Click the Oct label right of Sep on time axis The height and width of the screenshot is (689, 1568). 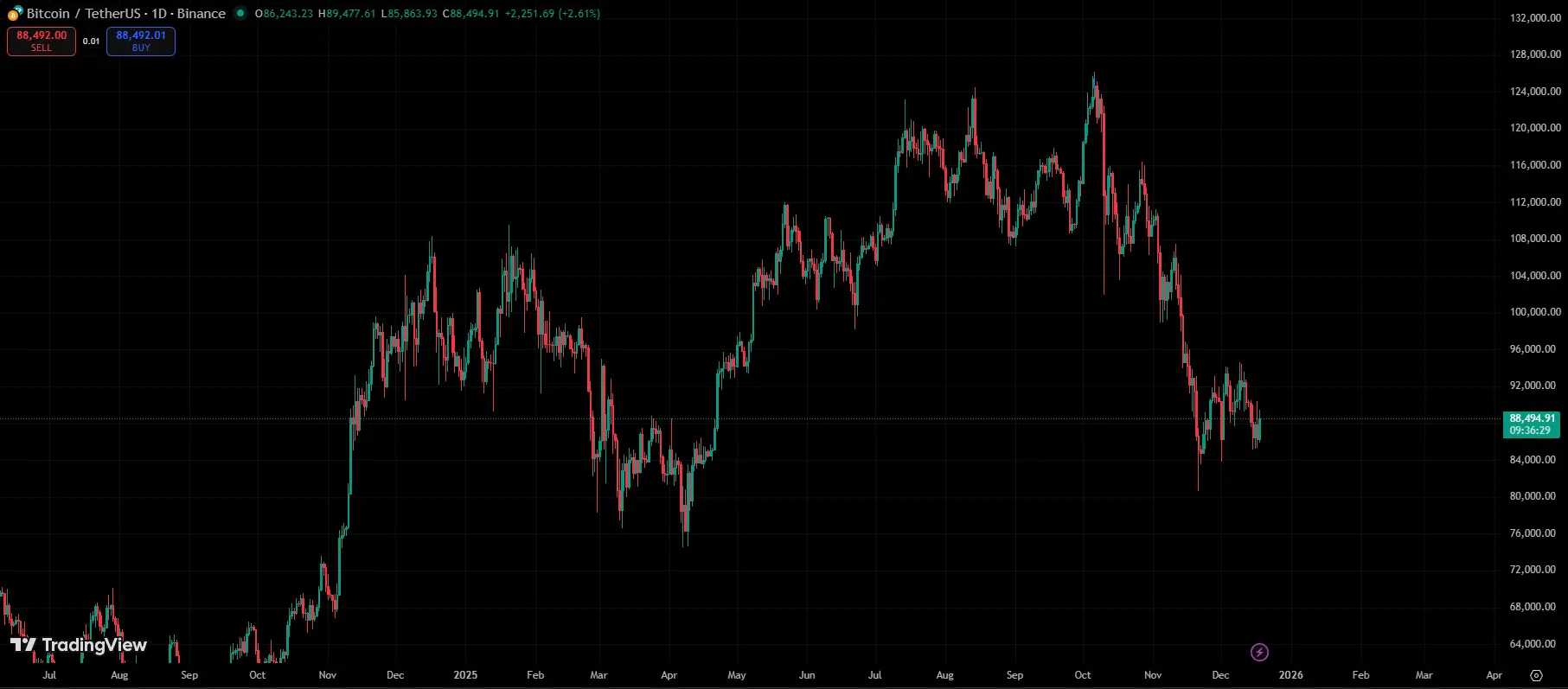pyautogui.click(x=1083, y=675)
